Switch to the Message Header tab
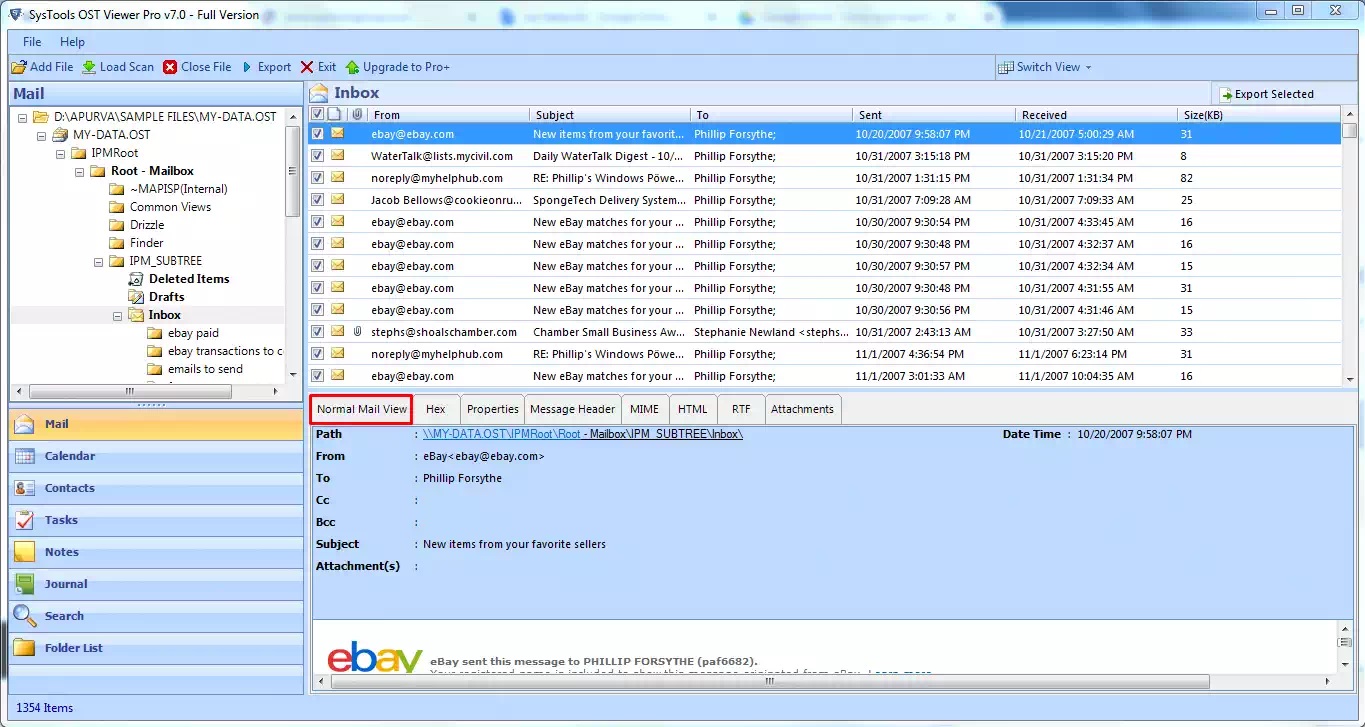The image size is (1365, 727). click(x=573, y=409)
